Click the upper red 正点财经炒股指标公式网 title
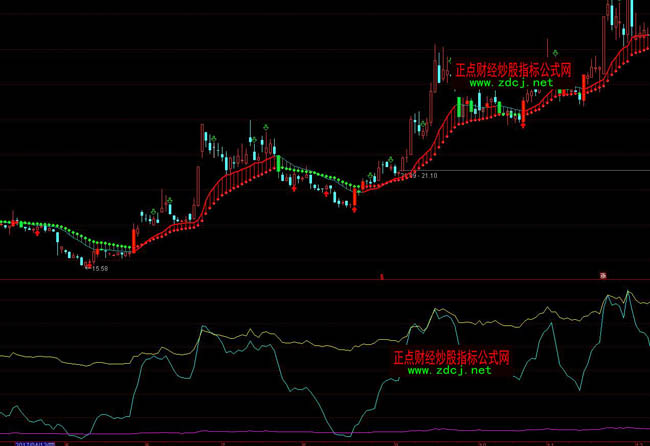The image size is (650, 446). 512,70
